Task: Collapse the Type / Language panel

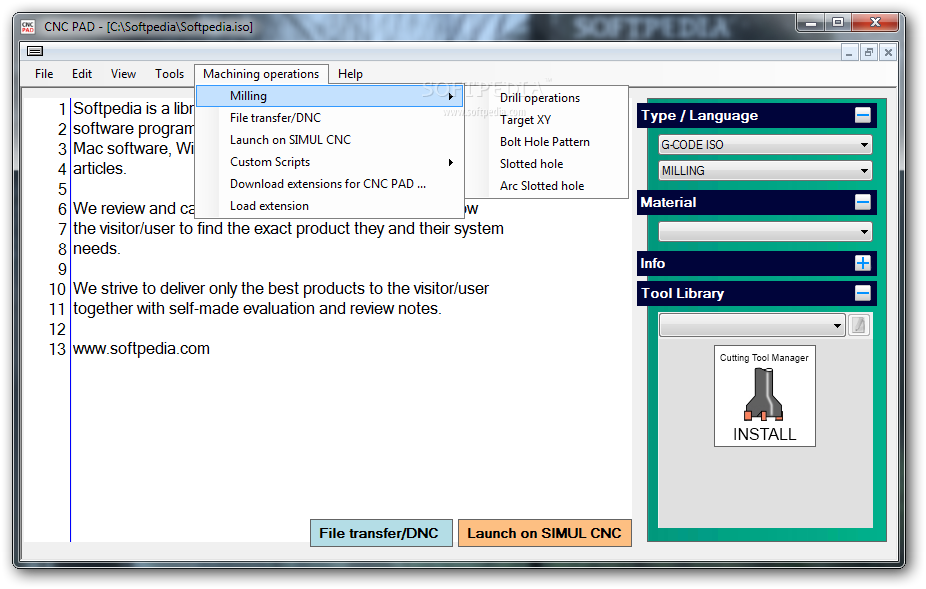Action: [862, 115]
